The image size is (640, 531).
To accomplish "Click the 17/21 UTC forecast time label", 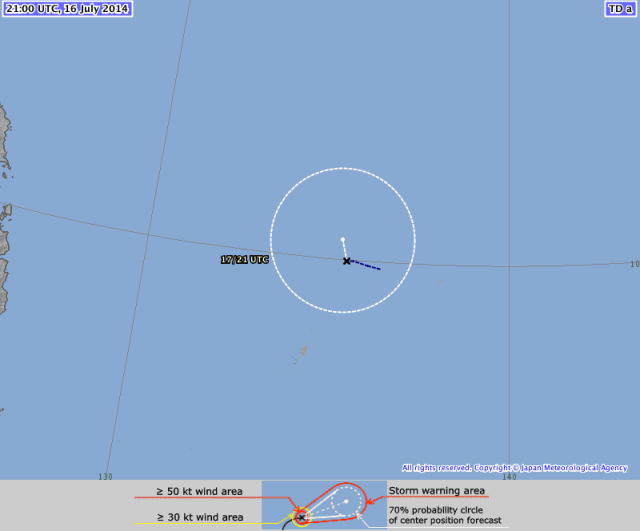I will click(244, 260).
